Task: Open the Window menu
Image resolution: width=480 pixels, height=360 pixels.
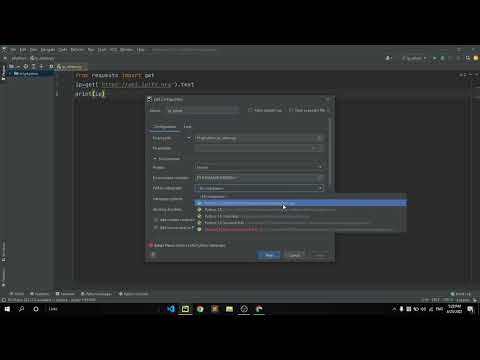Action: (x=126, y=50)
